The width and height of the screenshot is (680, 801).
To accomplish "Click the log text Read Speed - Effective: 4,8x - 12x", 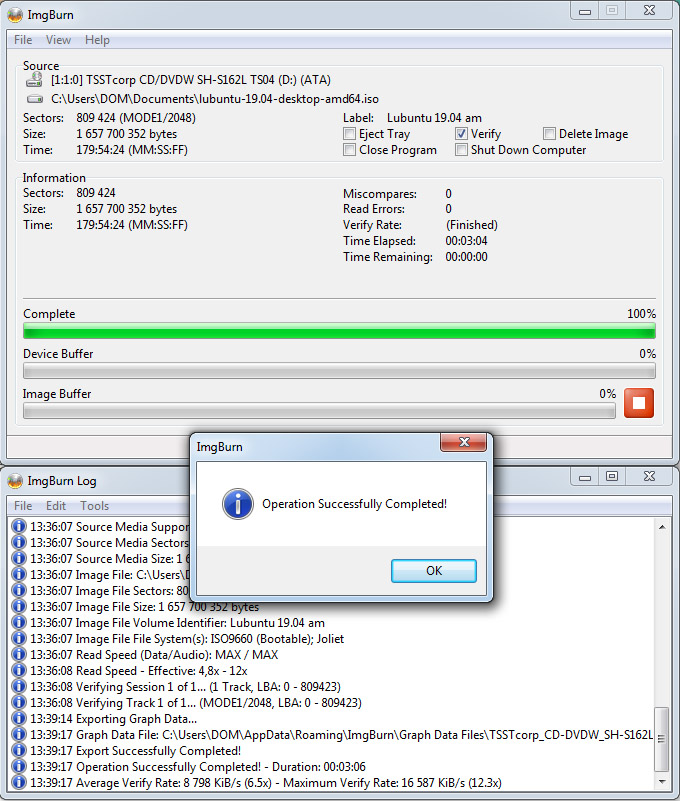I will tap(161, 671).
